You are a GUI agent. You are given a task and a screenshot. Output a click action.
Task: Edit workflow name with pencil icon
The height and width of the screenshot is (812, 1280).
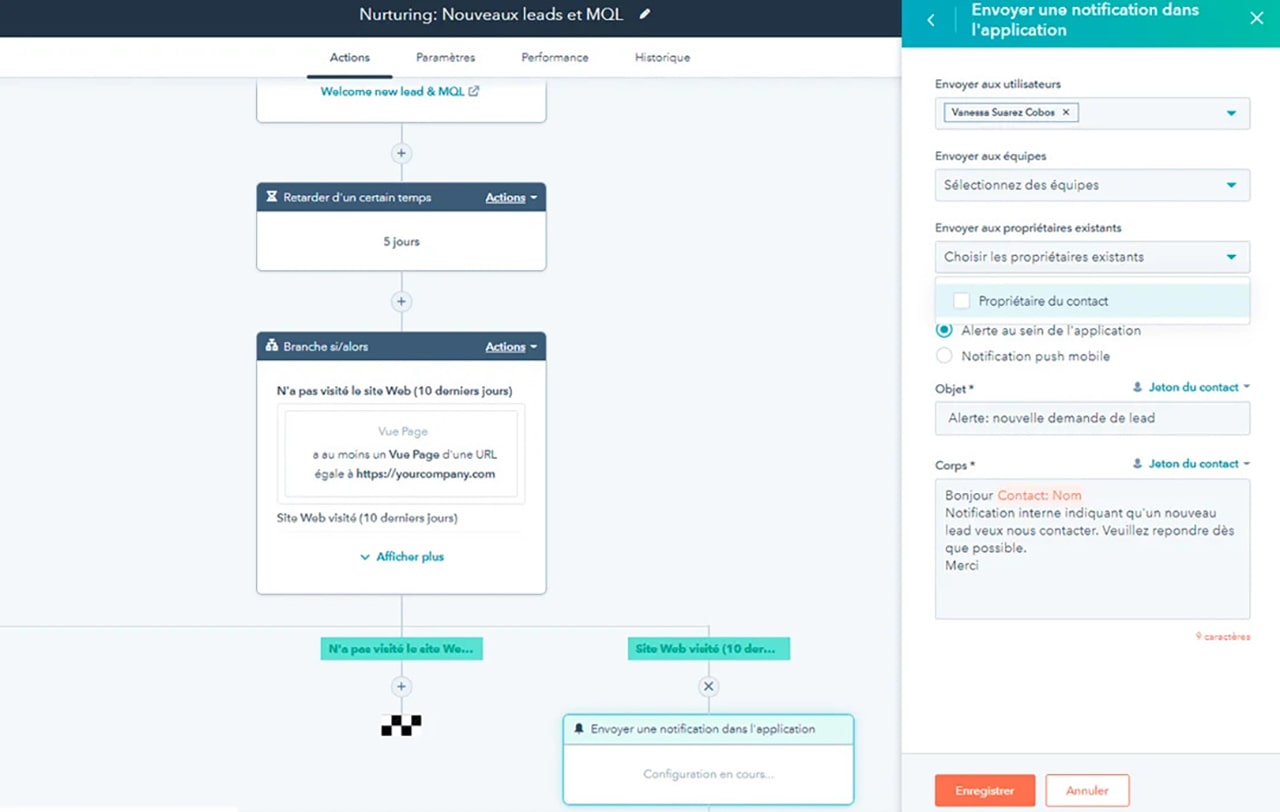click(x=645, y=14)
